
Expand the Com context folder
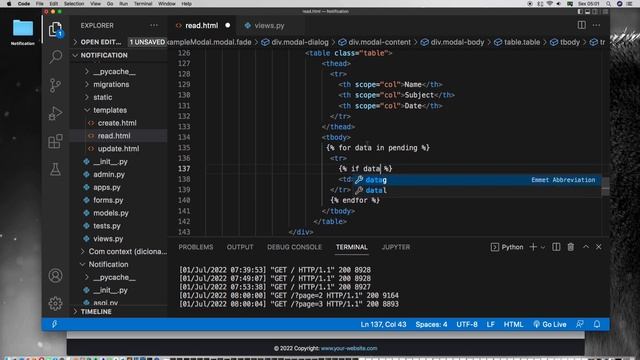point(127,251)
